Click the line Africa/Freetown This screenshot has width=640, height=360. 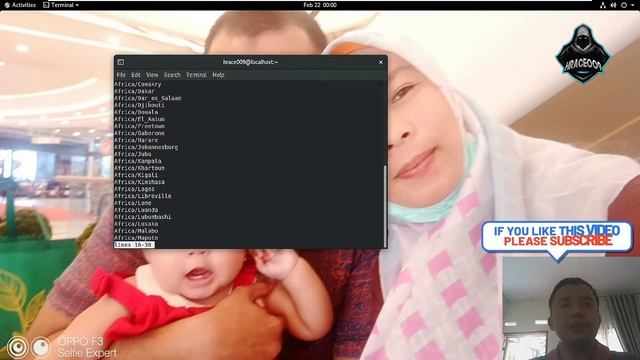coord(139,126)
